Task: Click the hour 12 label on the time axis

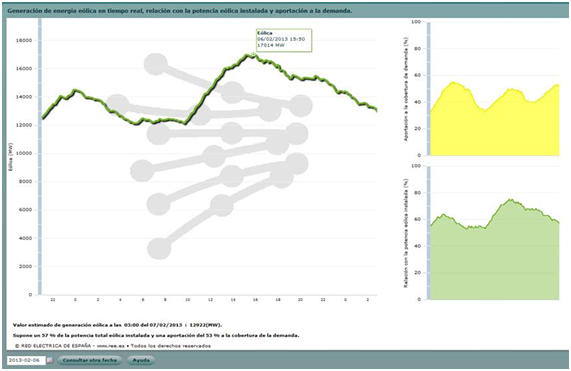Action: click(210, 300)
